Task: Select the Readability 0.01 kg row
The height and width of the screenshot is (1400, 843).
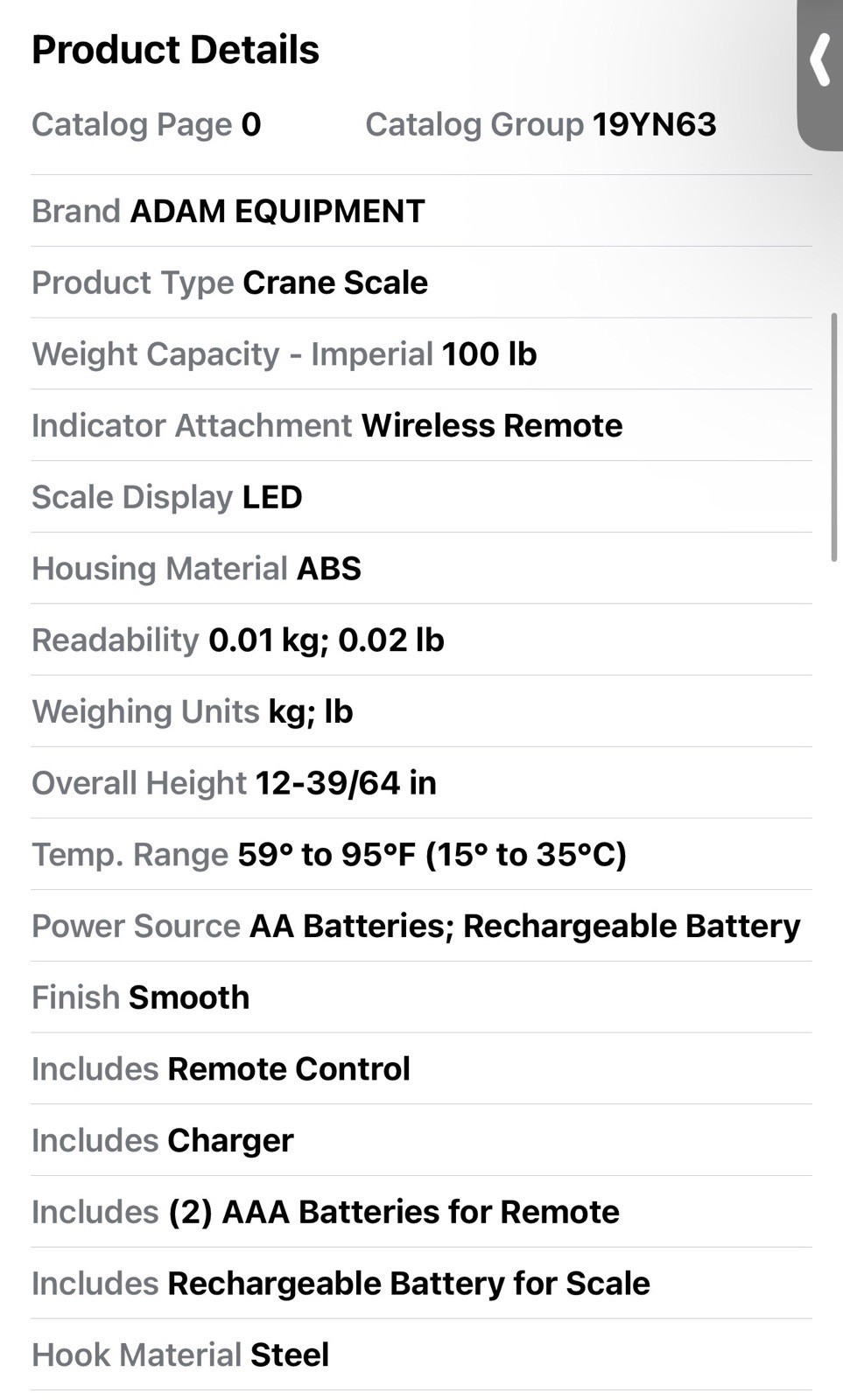Action: tap(421, 640)
